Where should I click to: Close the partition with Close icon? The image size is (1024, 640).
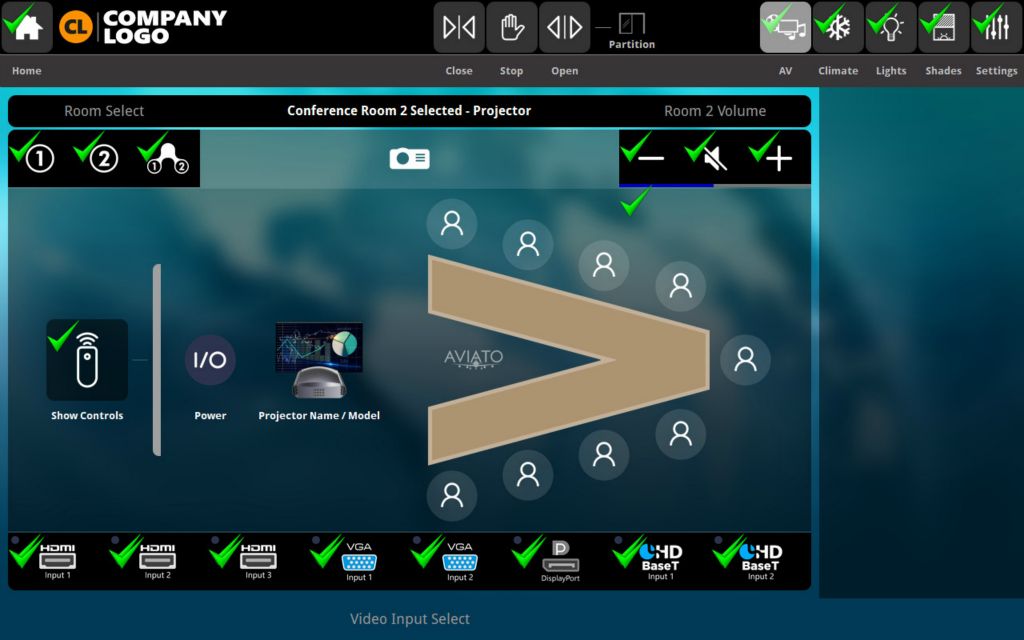tap(459, 27)
